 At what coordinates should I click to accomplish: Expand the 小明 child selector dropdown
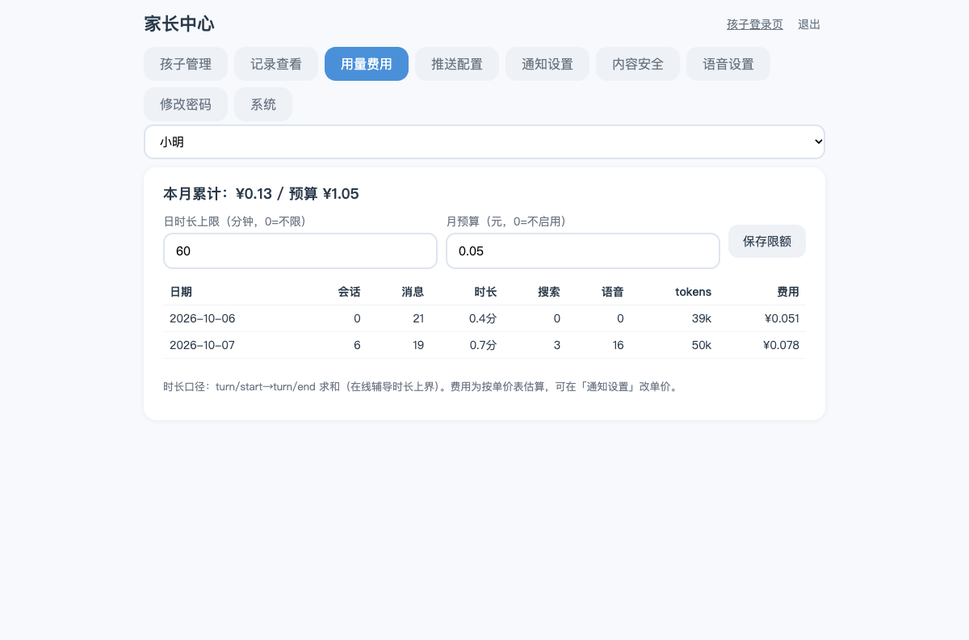click(x=484, y=141)
